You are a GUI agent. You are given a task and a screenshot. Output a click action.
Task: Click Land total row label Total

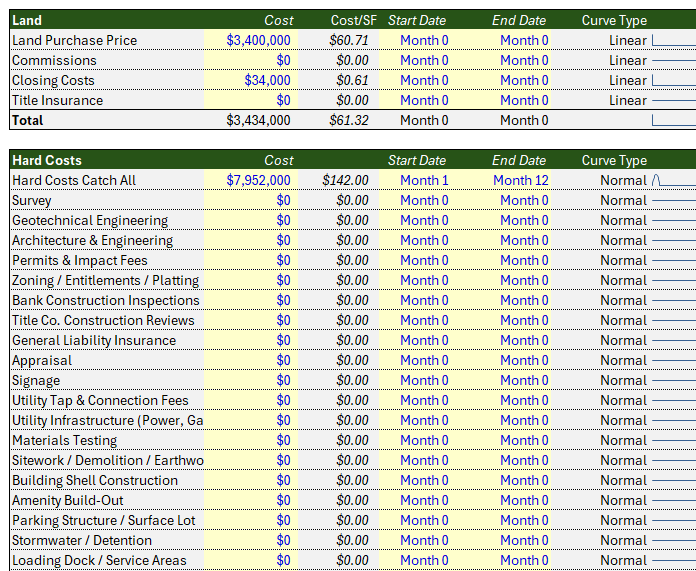tap(28, 120)
